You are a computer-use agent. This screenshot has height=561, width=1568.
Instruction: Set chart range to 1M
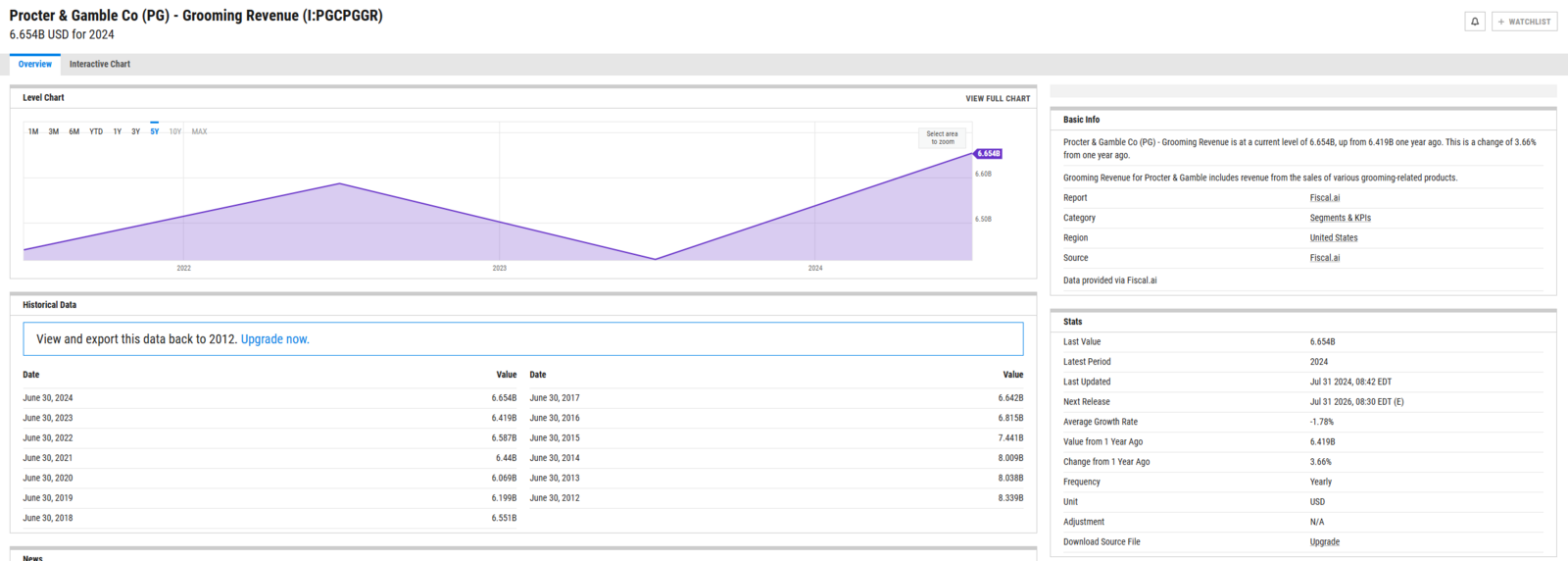point(33,131)
